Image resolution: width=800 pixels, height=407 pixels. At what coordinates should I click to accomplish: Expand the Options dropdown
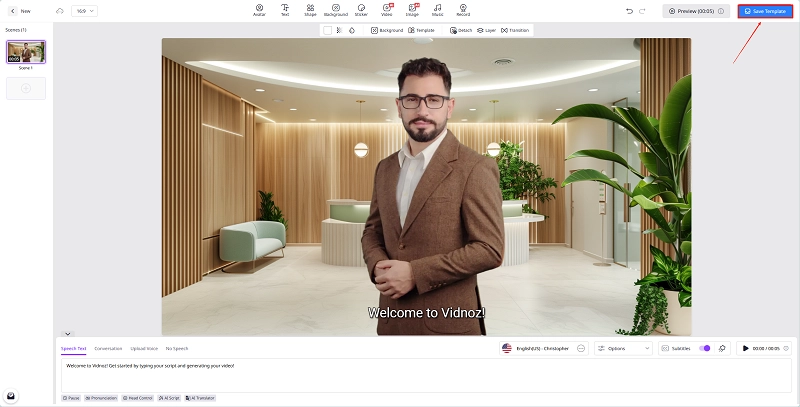(x=623, y=348)
